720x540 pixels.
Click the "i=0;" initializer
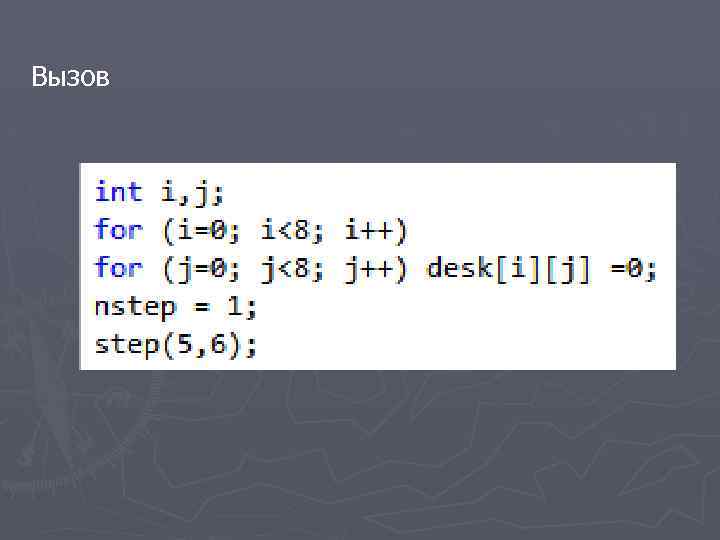click(202, 230)
